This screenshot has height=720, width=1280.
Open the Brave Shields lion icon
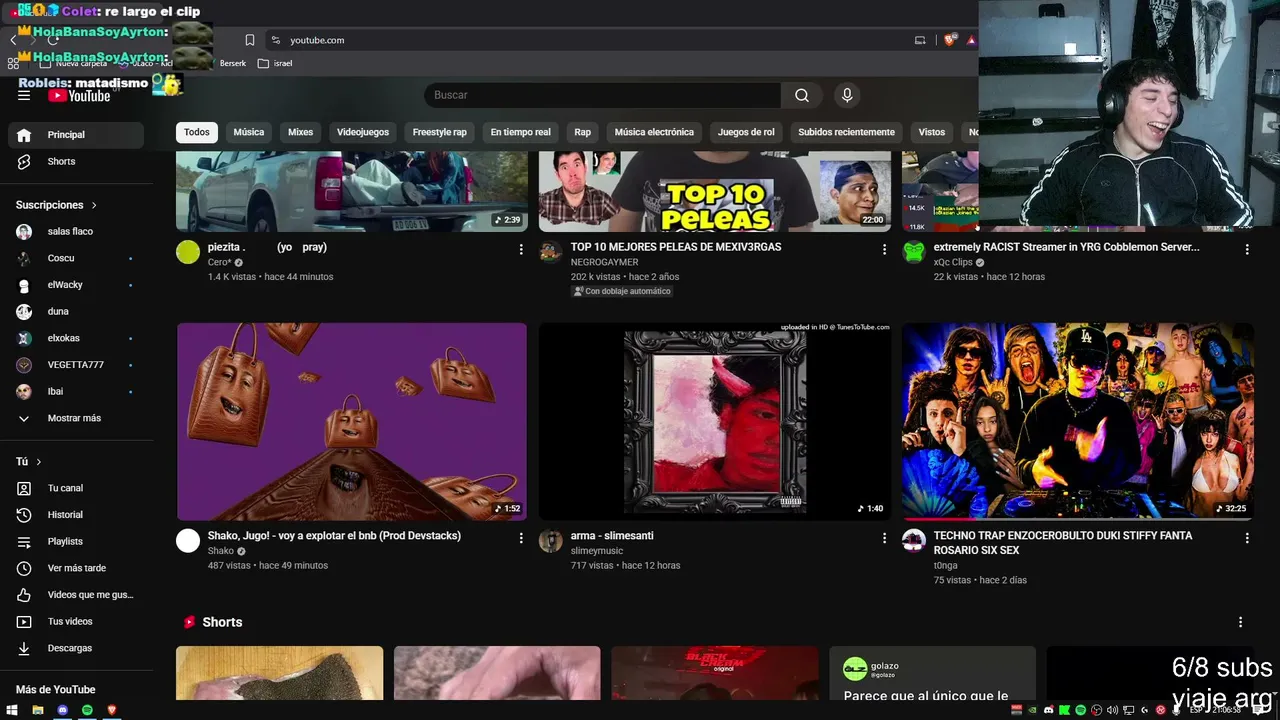point(950,40)
